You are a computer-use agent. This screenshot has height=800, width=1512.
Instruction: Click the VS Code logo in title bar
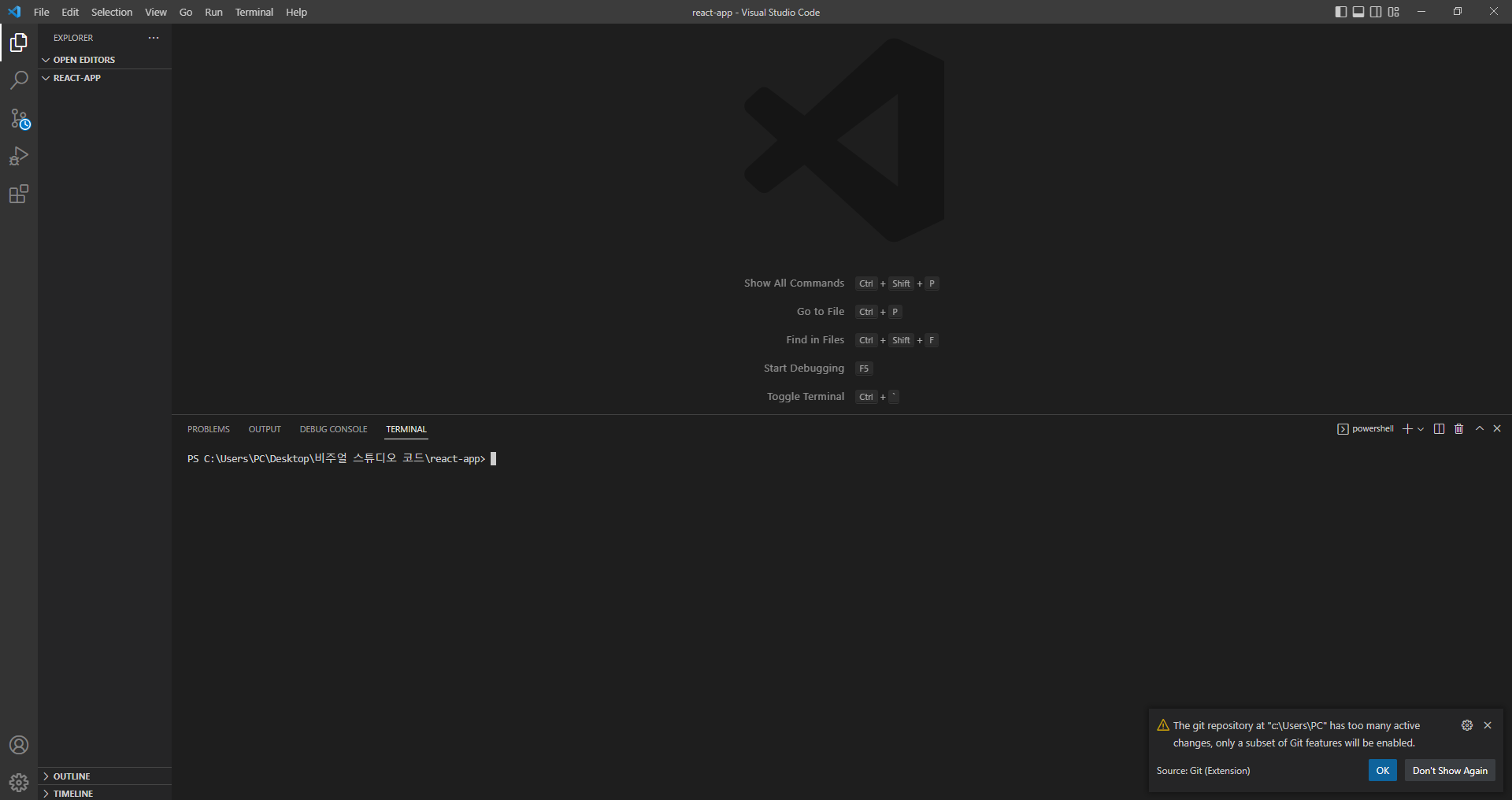14,12
